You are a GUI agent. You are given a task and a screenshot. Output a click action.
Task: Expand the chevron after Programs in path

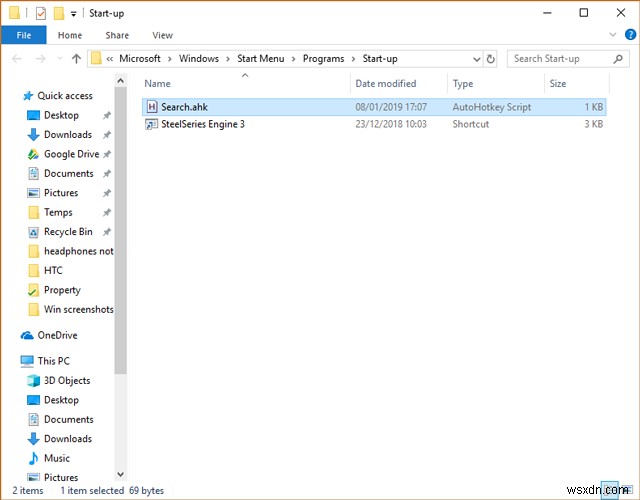353,59
